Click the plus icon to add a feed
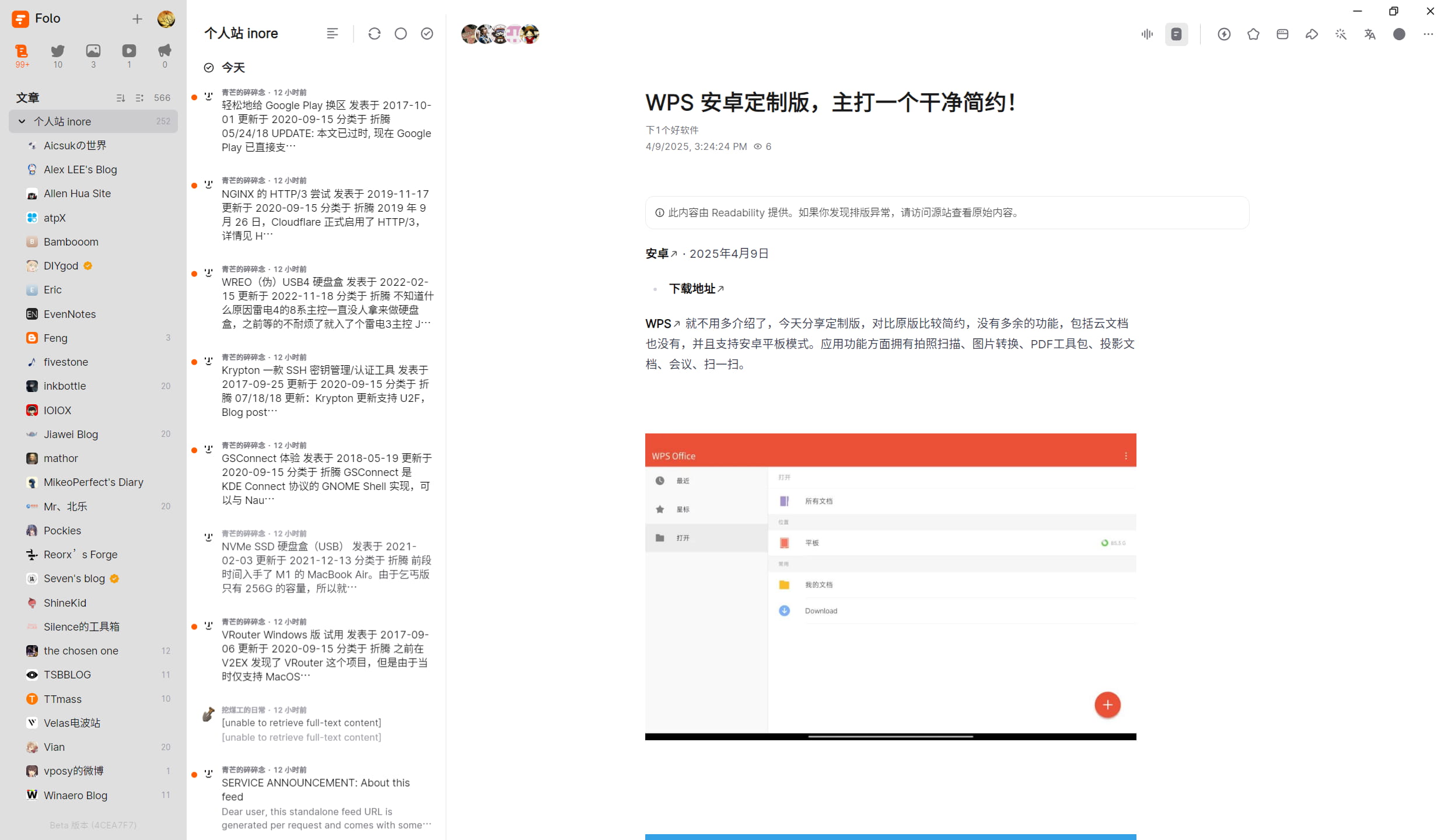This screenshot has width=1448, height=840. [137, 19]
